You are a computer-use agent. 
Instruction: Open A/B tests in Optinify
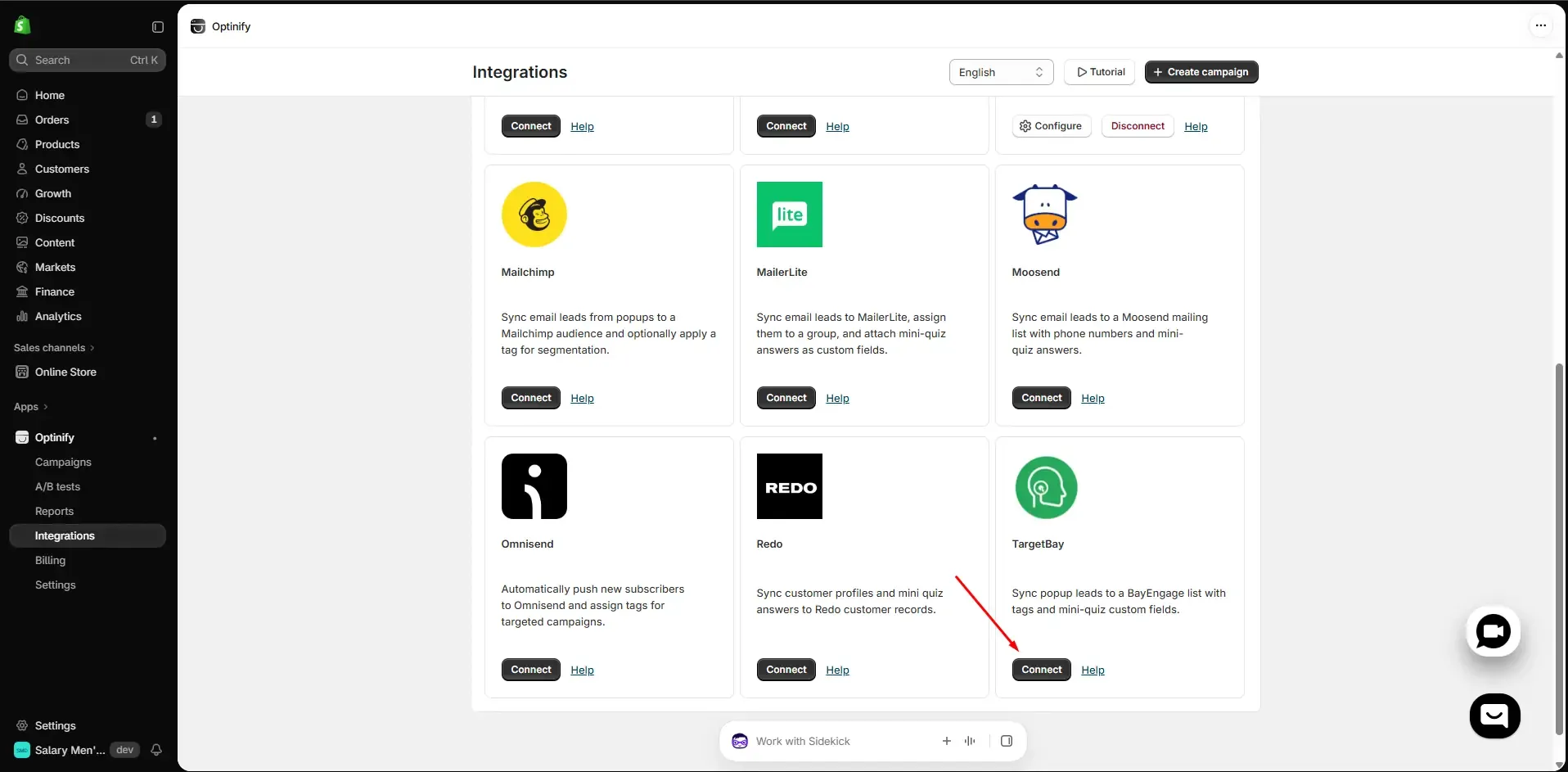point(57,487)
